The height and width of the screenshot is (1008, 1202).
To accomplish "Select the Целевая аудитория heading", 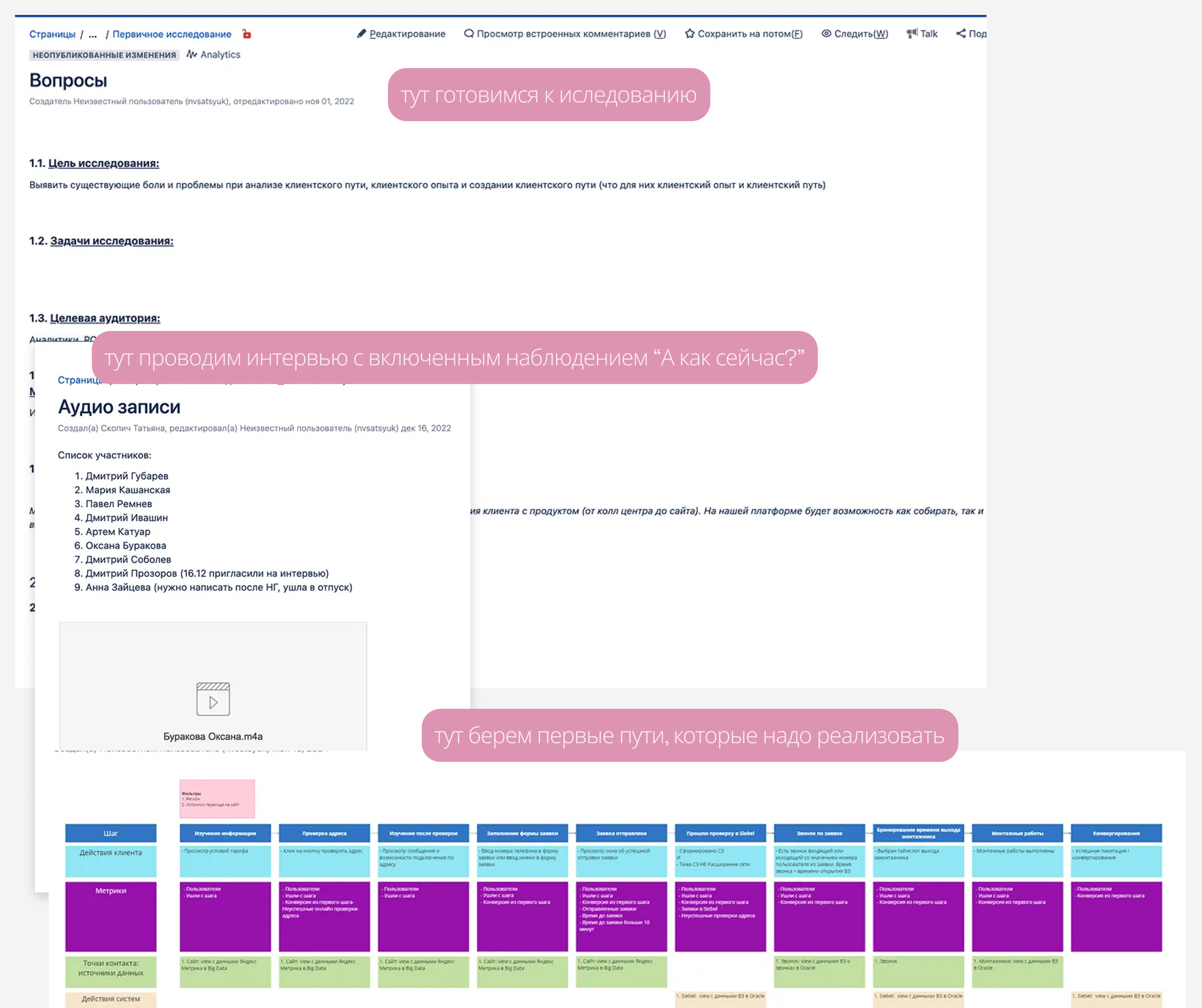I will (x=105, y=318).
